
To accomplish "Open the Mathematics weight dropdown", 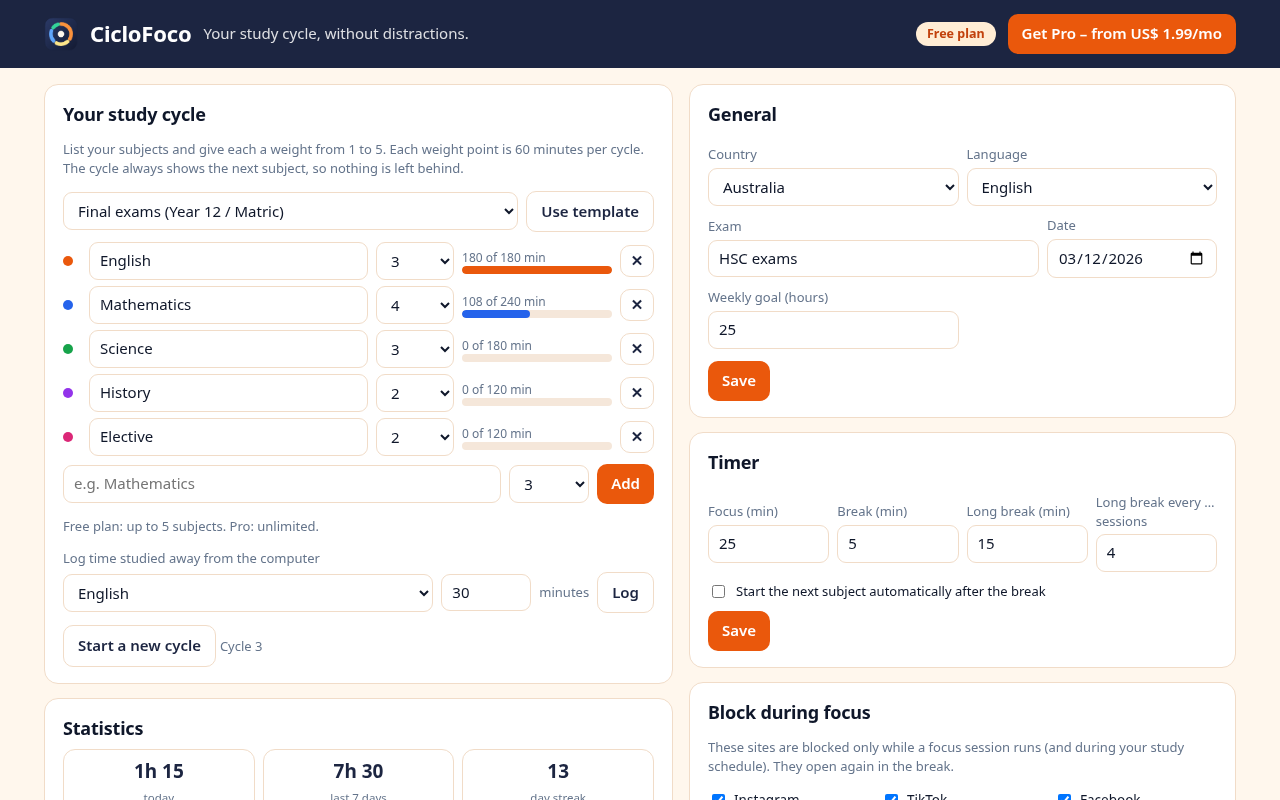I will (x=415, y=305).
